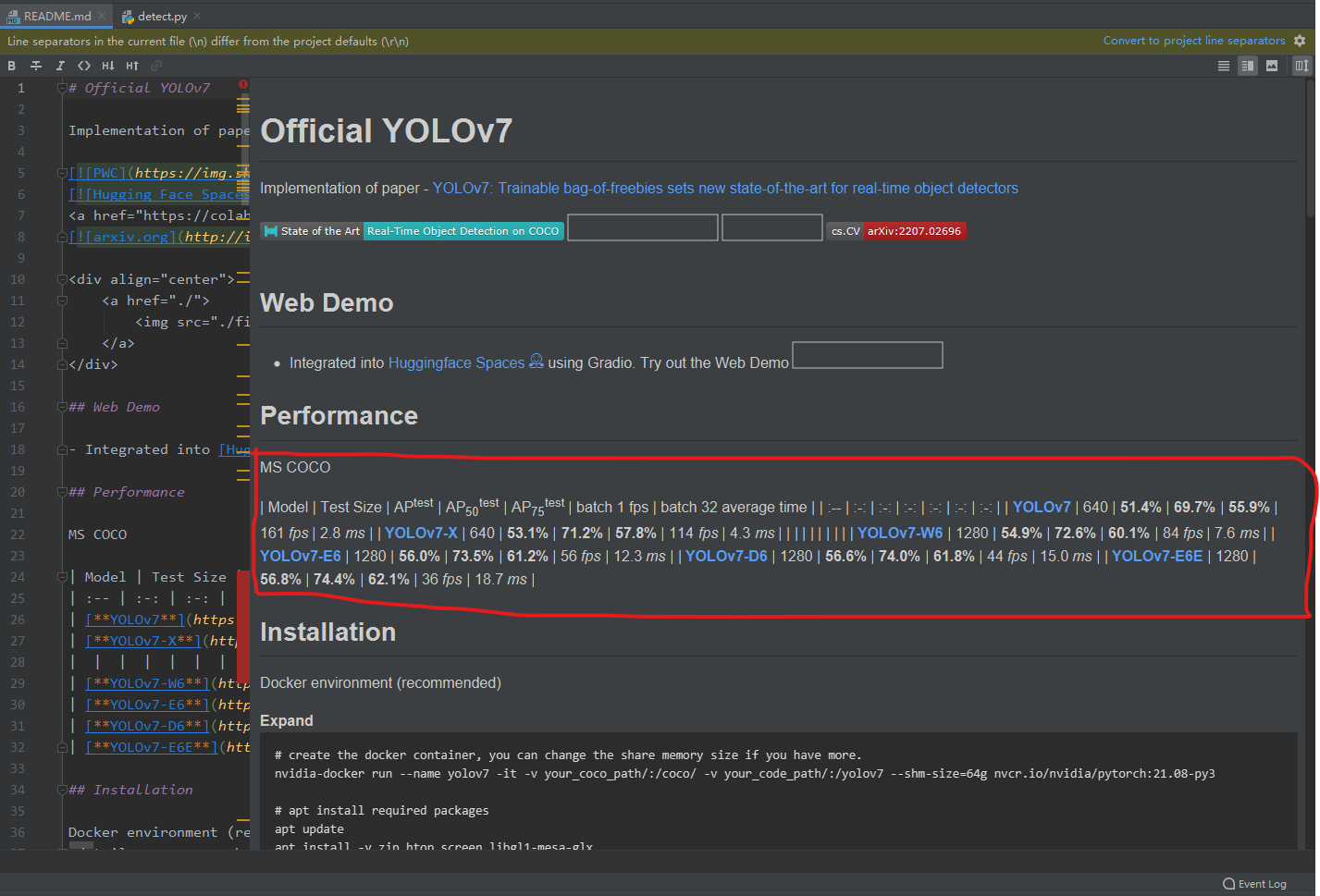Increase header level with H↑ icon
Image resolution: width=1320 pixels, height=896 pixels.
click(x=132, y=66)
